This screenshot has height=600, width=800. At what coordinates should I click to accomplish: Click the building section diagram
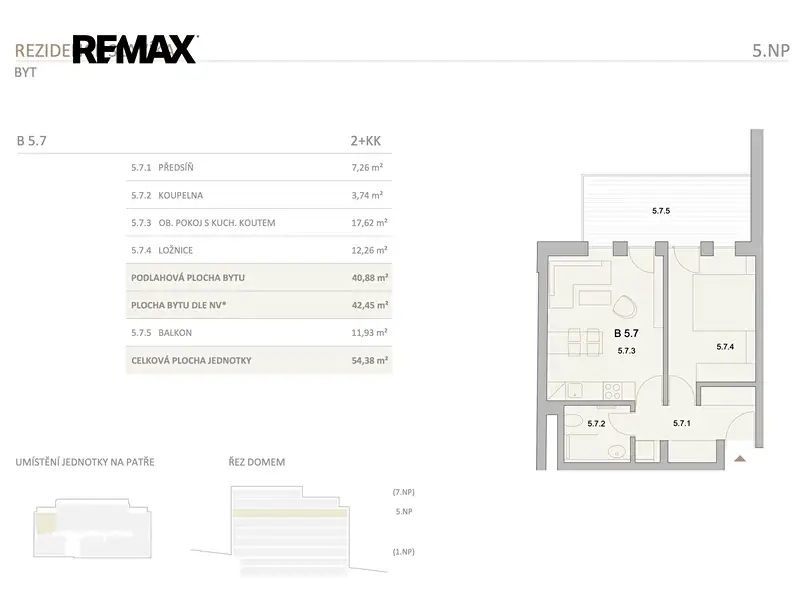pos(291,531)
